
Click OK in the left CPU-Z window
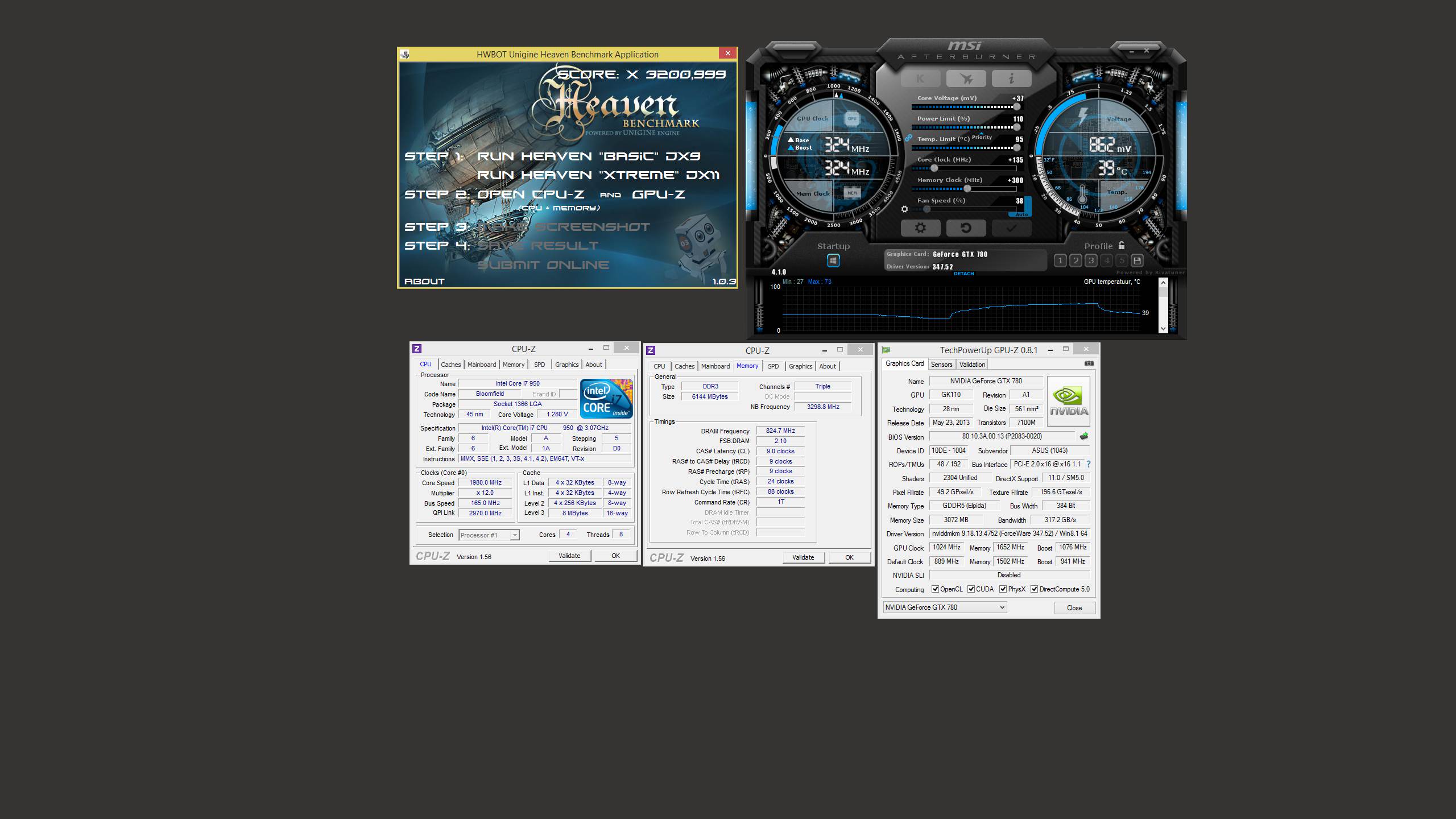point(615,556)
